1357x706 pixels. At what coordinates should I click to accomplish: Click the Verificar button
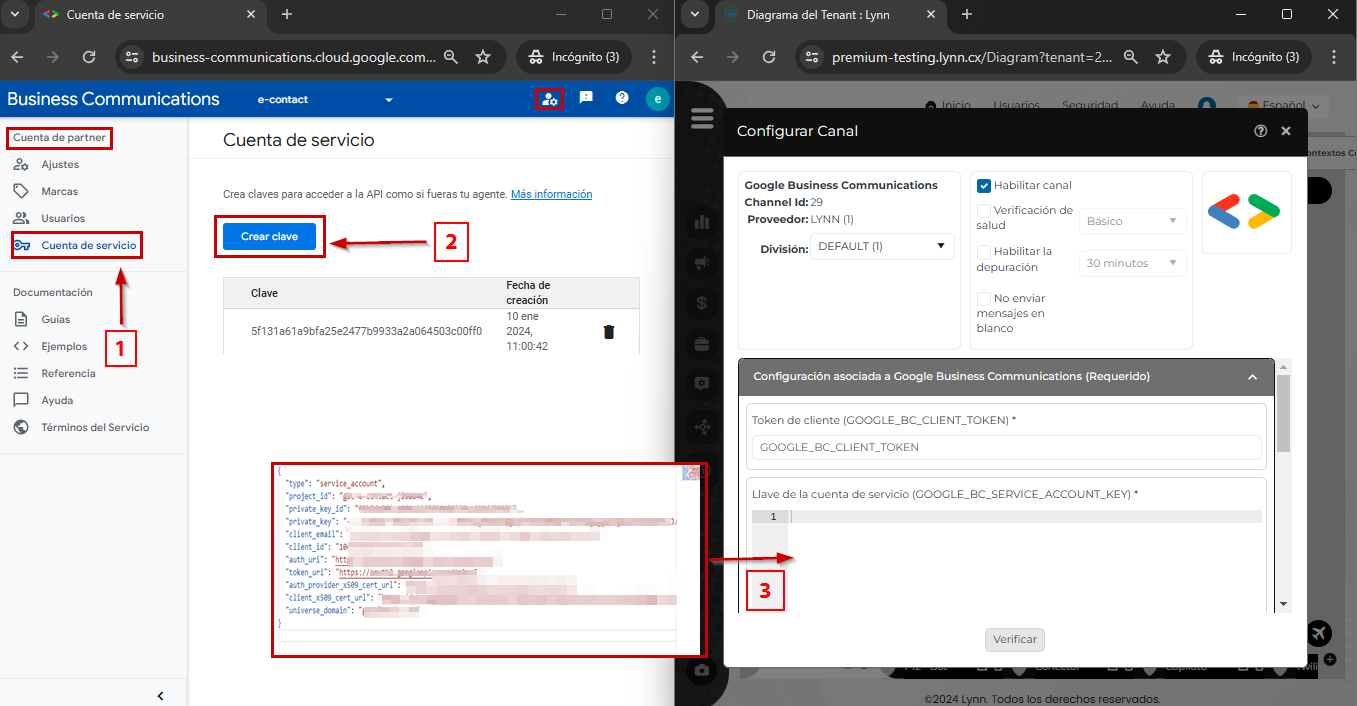click(1015, 639)
